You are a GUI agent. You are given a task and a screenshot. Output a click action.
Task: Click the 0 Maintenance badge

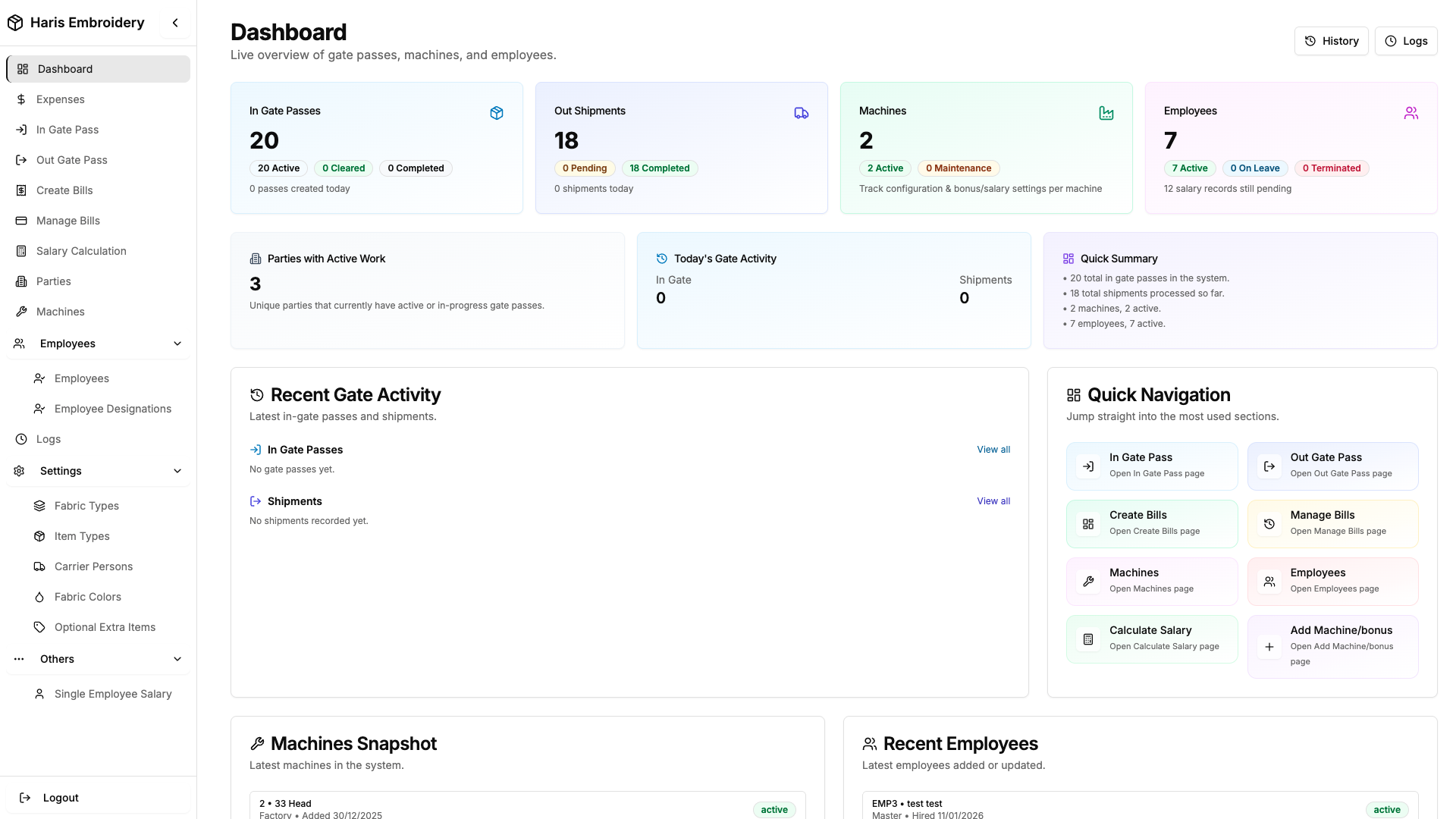[959, 168]
